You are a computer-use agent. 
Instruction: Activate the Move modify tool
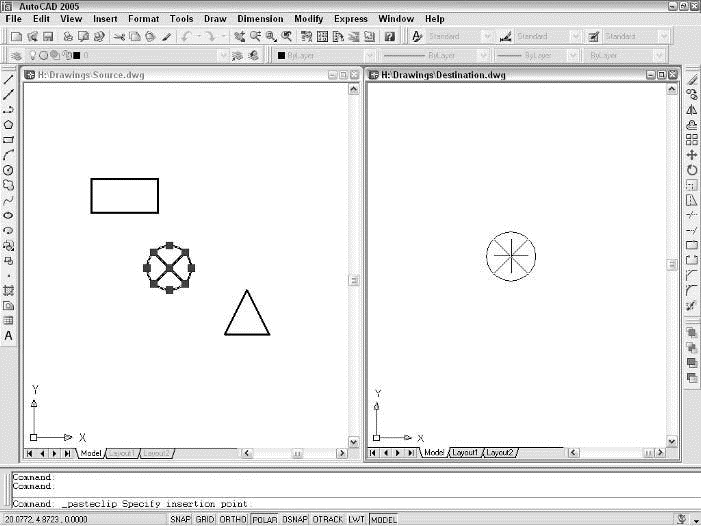tap(692, 155)
